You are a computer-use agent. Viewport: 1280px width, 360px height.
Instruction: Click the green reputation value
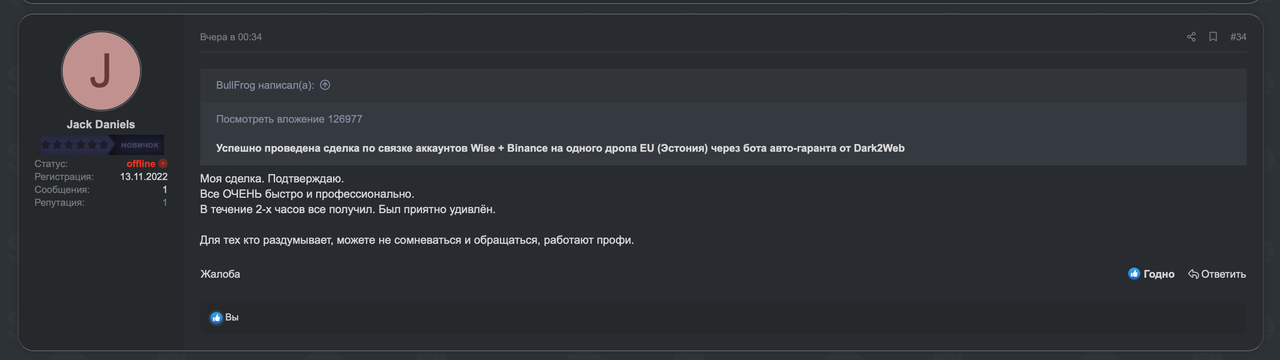[x=165, y=202]
